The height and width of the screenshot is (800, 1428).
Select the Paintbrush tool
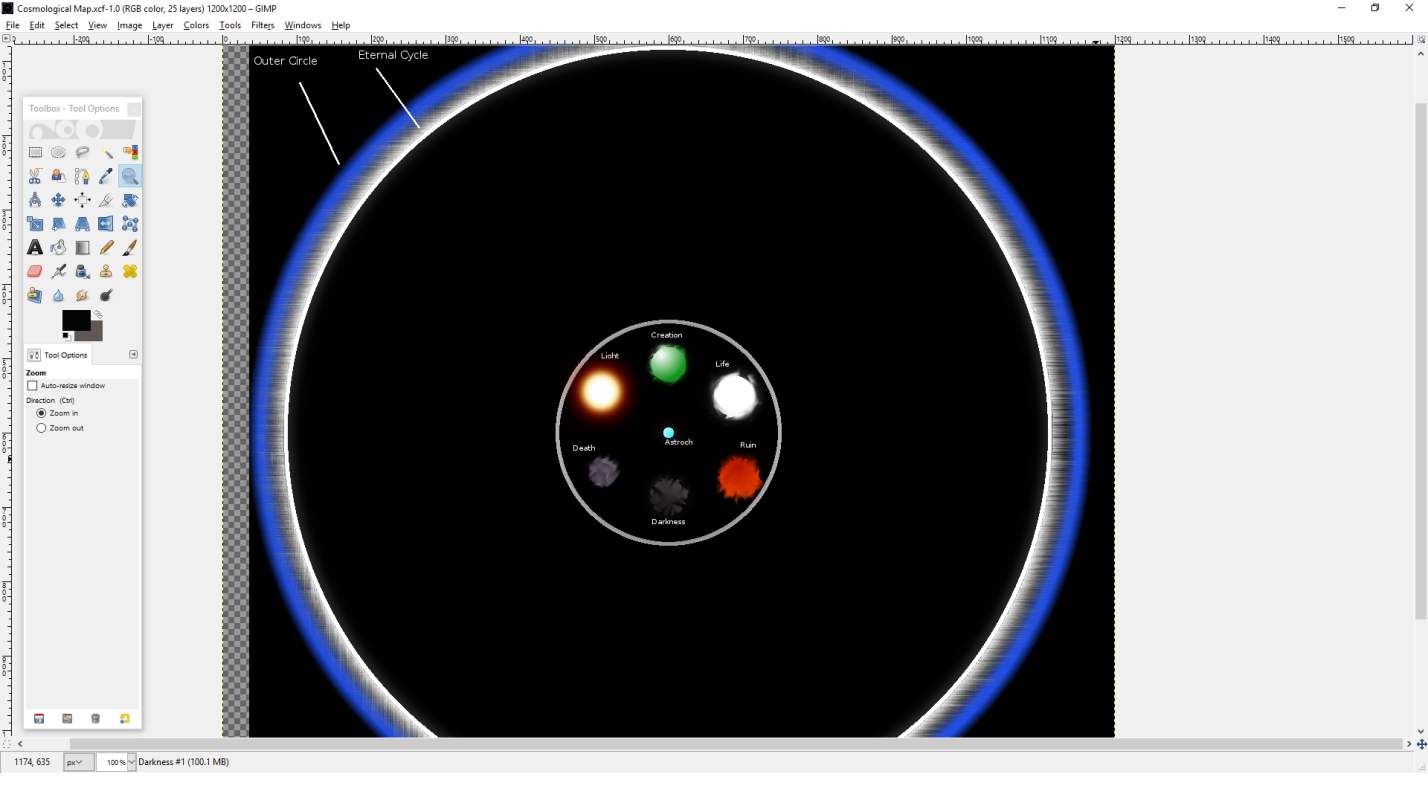pyautogui.click(x=130, y=248)
